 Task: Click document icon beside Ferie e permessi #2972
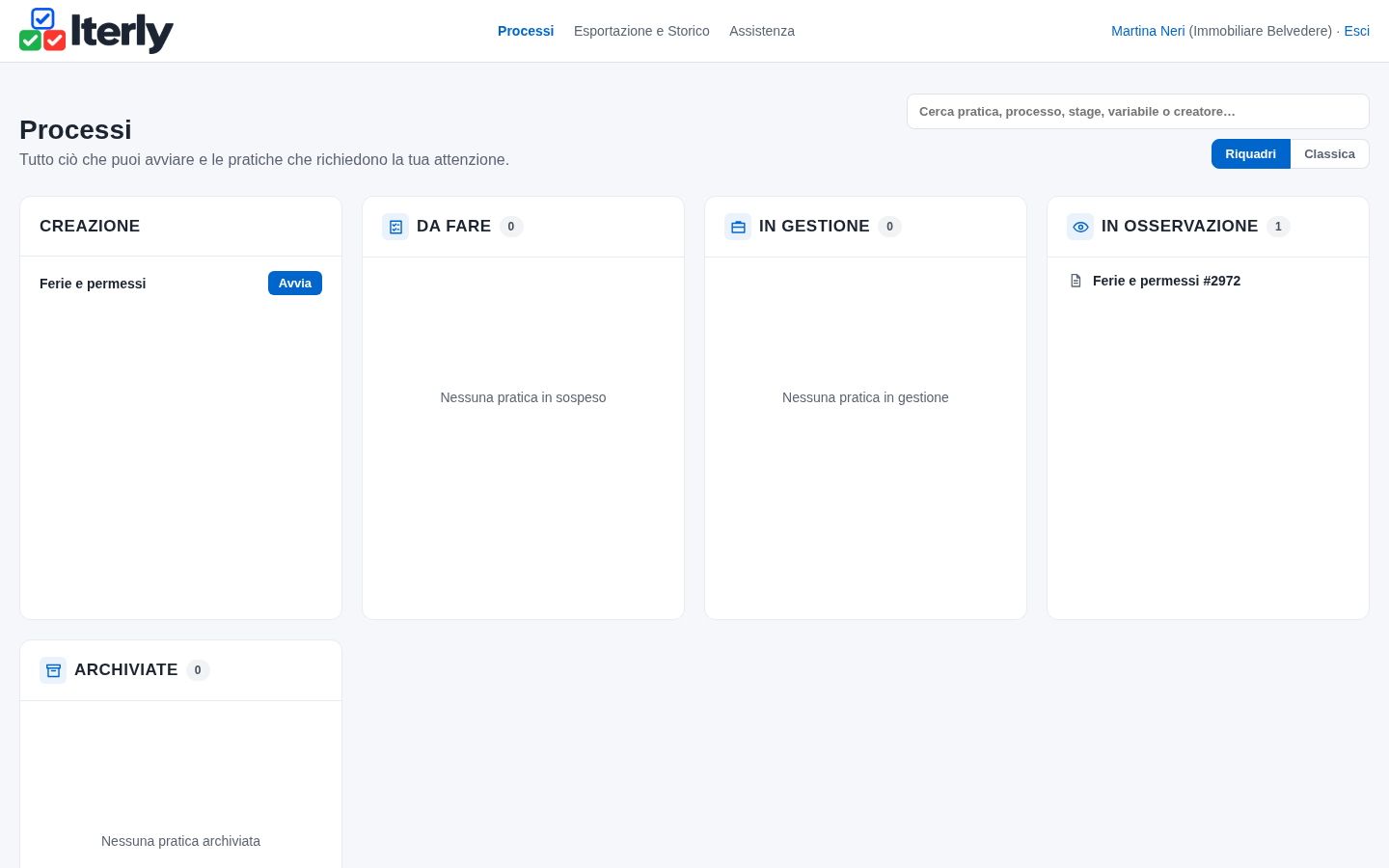click(1076, 281)
